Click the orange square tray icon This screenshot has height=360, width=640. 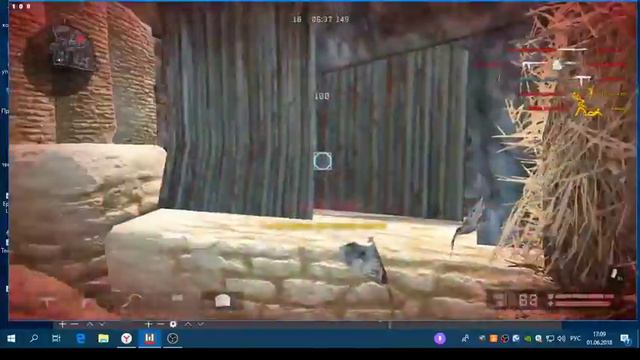(x=493, y=338)
